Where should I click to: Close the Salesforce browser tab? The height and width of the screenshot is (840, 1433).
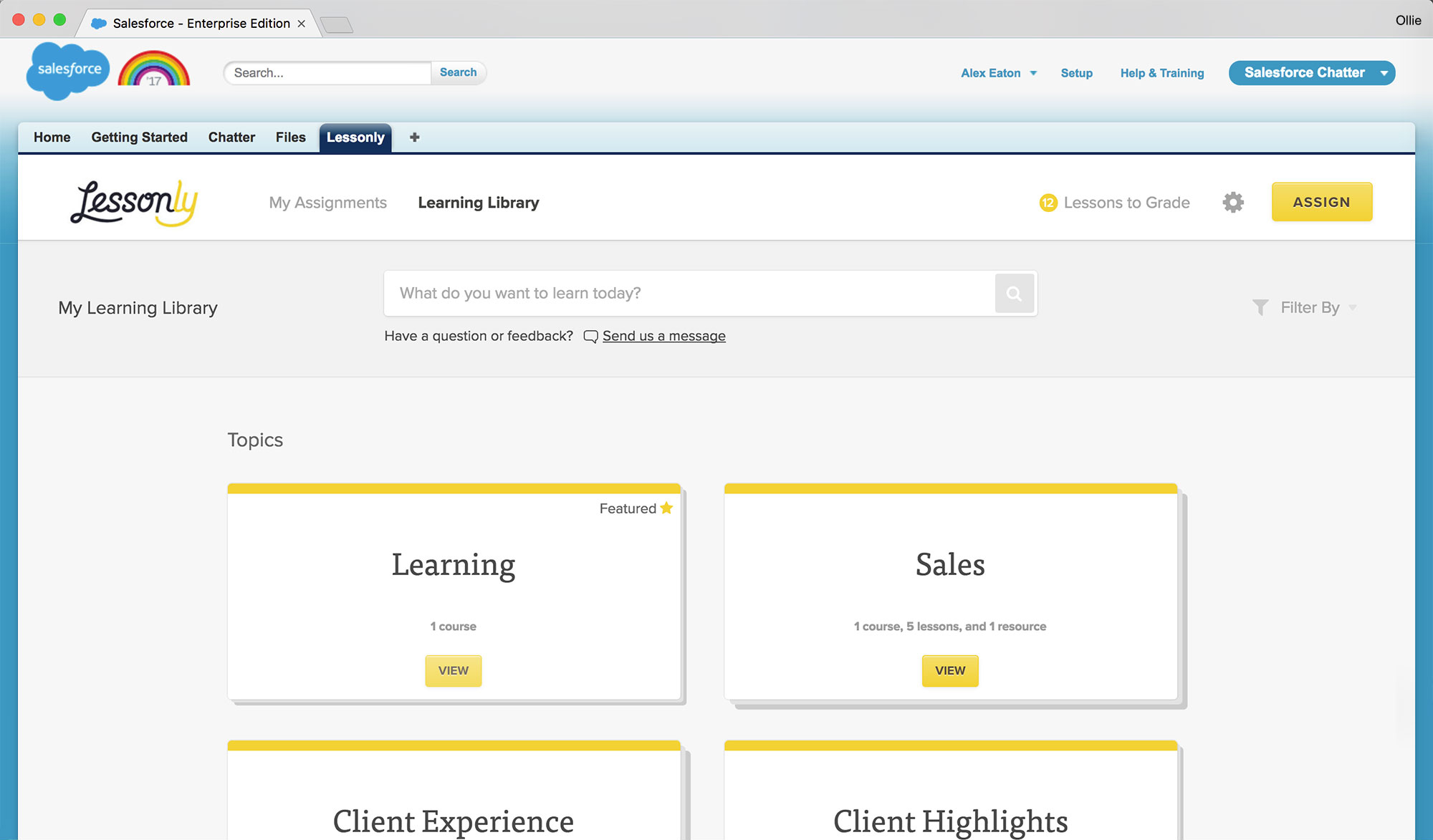click(302, 24)
